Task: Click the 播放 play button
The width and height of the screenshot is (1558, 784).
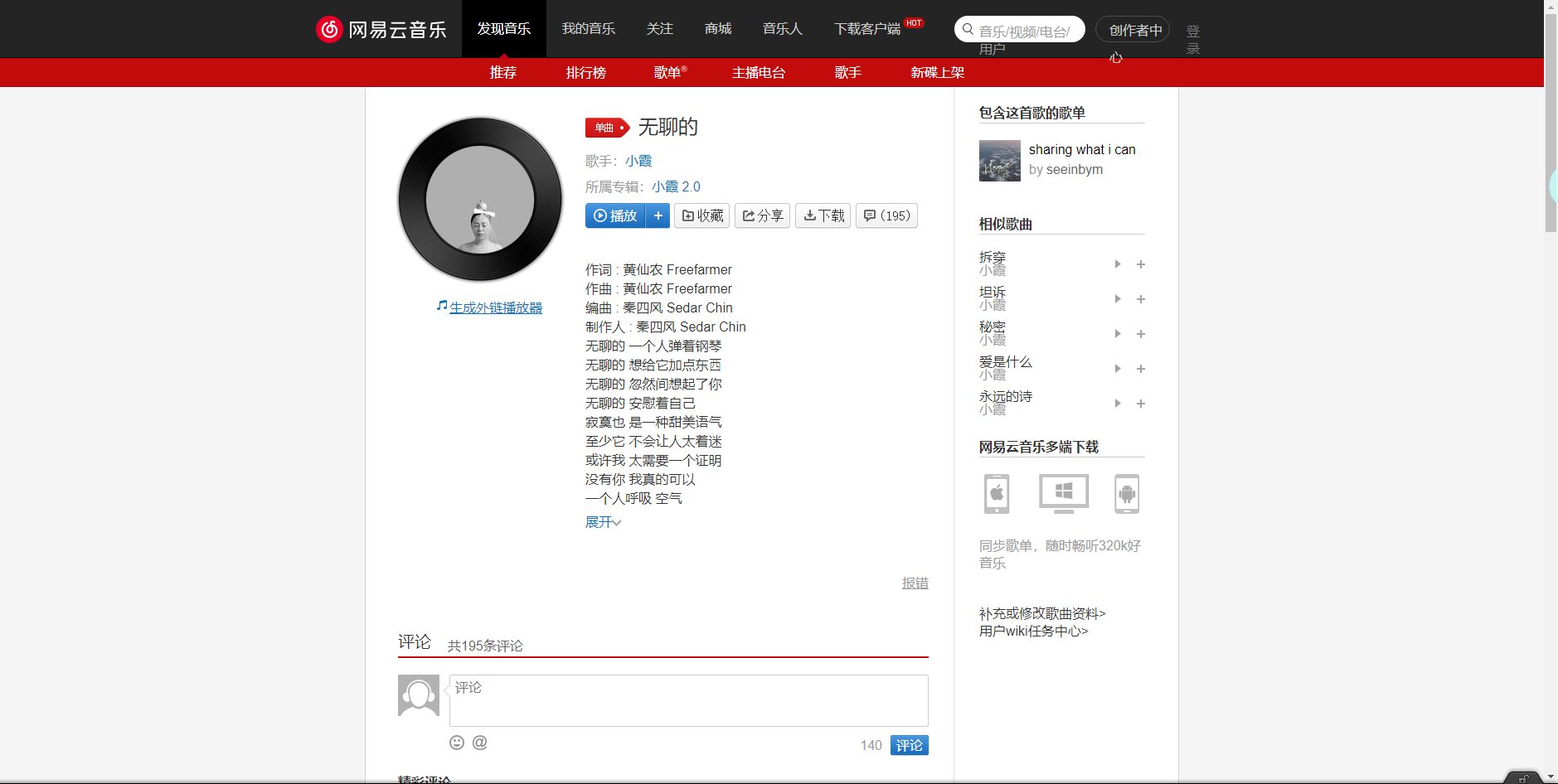Action: (614, 215)
